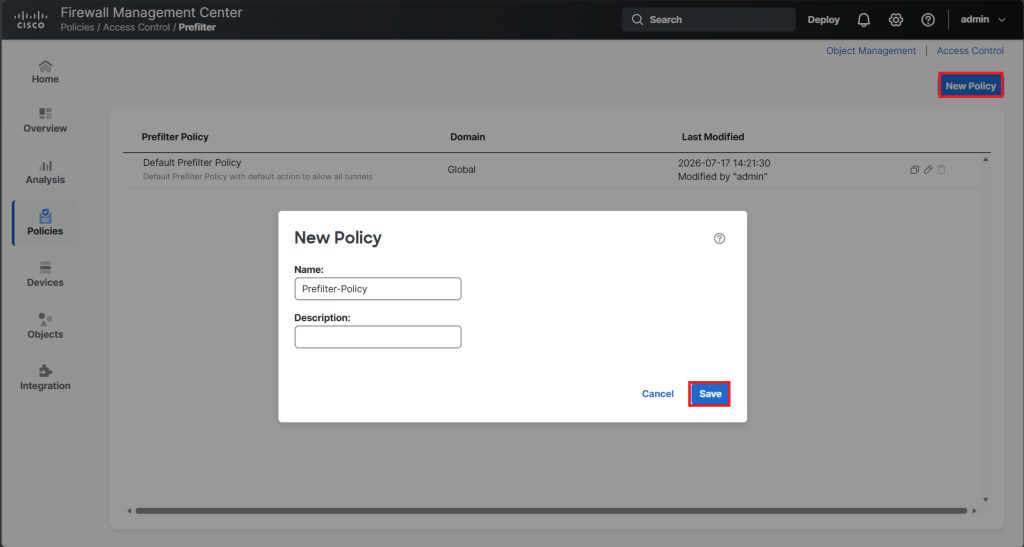
Task: Open the Analysis section
Action: pos(45,172)
